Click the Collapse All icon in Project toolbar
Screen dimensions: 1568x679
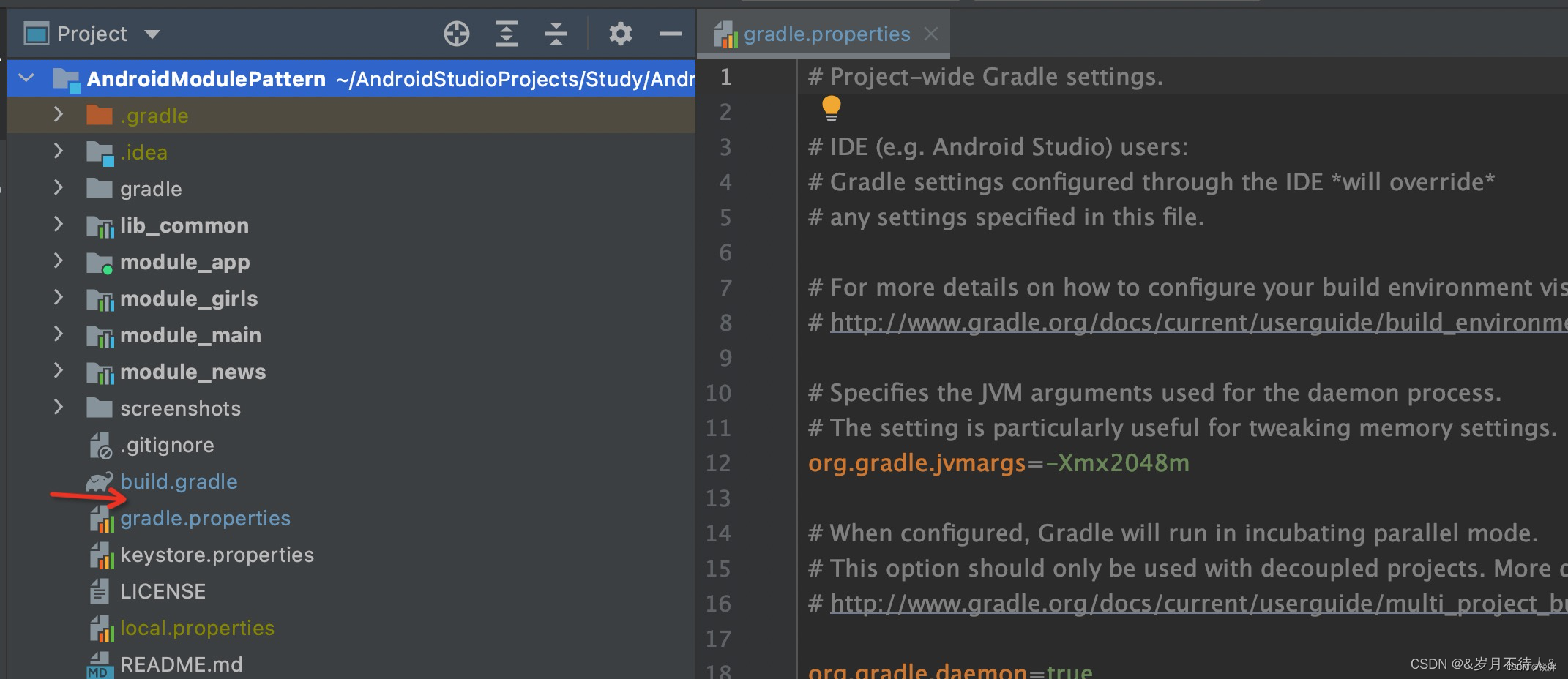click(x=556, y=34)
